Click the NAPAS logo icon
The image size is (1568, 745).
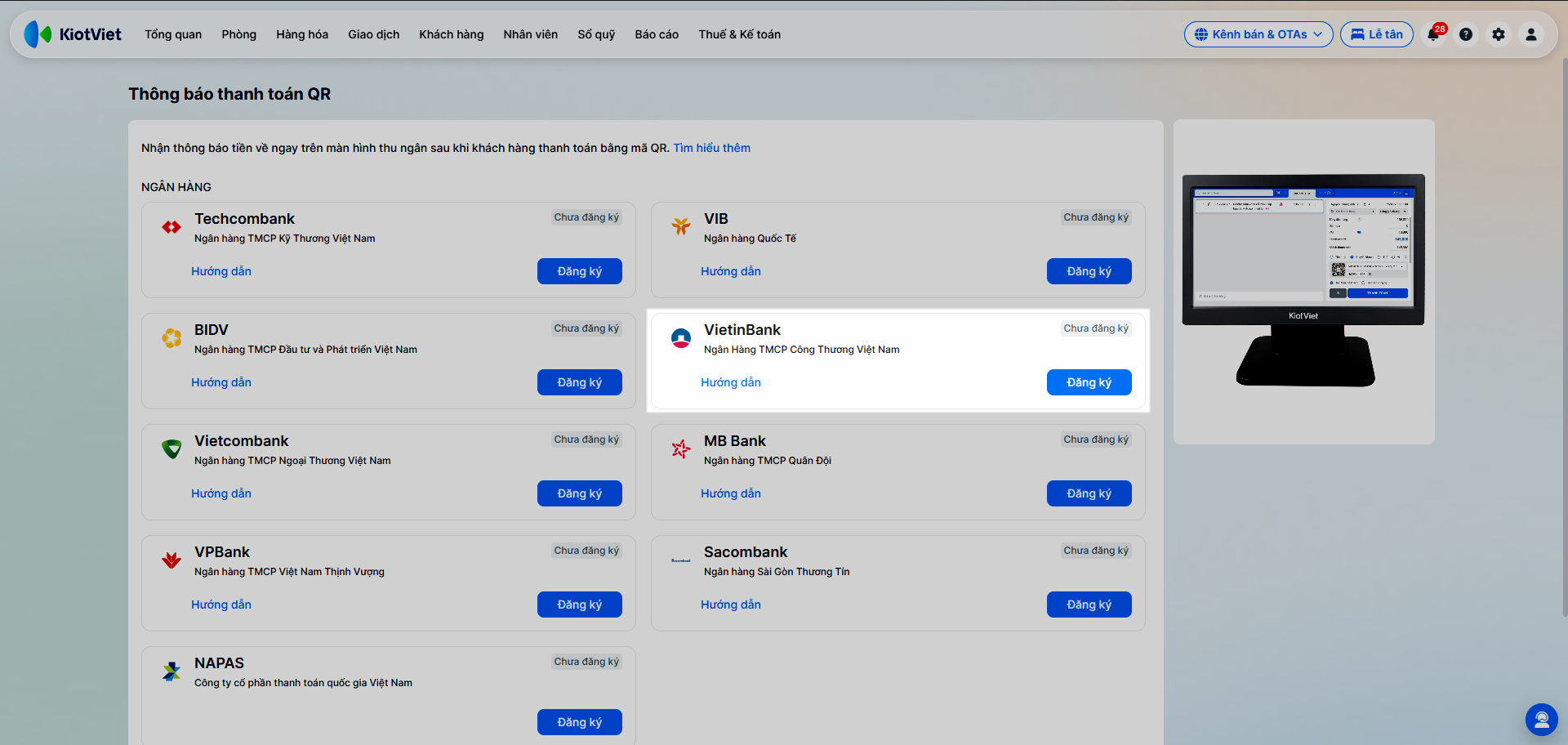point(171,671)
